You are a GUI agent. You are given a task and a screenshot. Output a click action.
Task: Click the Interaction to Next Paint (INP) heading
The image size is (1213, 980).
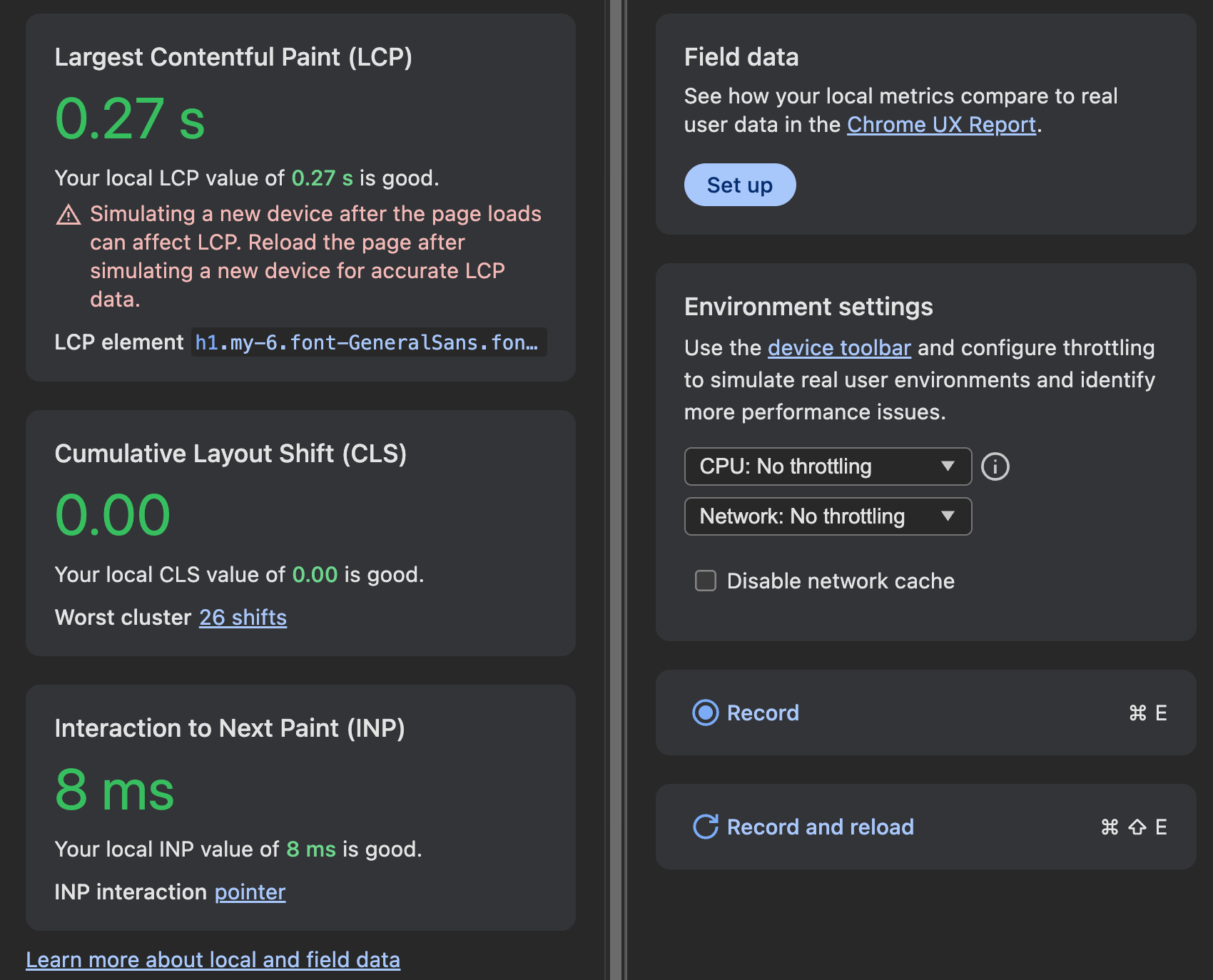pyautogui.click(x=230, y=728)
